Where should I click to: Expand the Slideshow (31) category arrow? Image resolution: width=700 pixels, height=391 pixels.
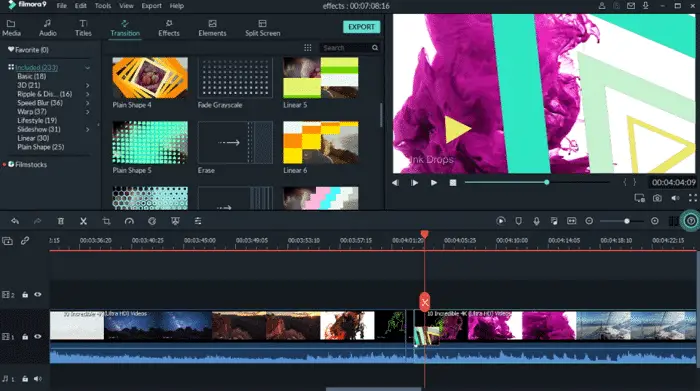[x=88, y=129]
